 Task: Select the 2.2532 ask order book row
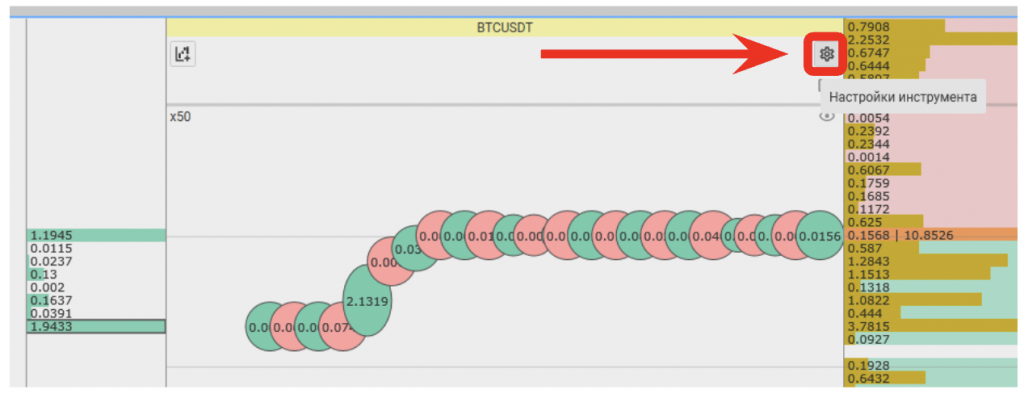coord(934,39)
